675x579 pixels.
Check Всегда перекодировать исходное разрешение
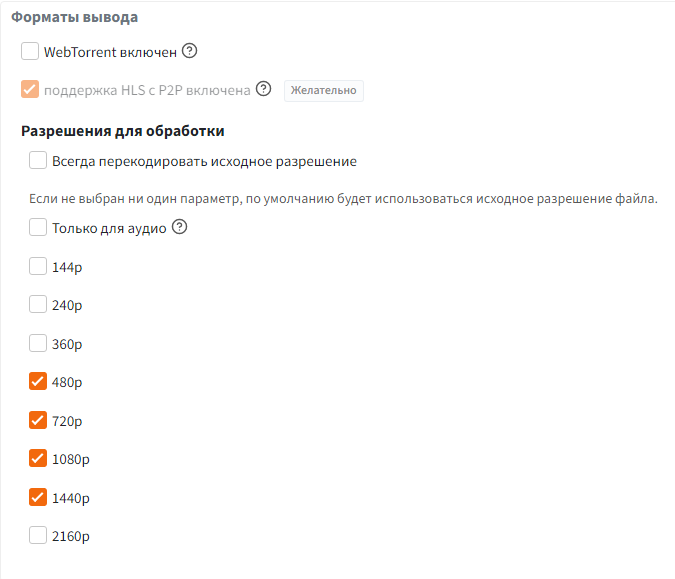[x=38, y=161]
